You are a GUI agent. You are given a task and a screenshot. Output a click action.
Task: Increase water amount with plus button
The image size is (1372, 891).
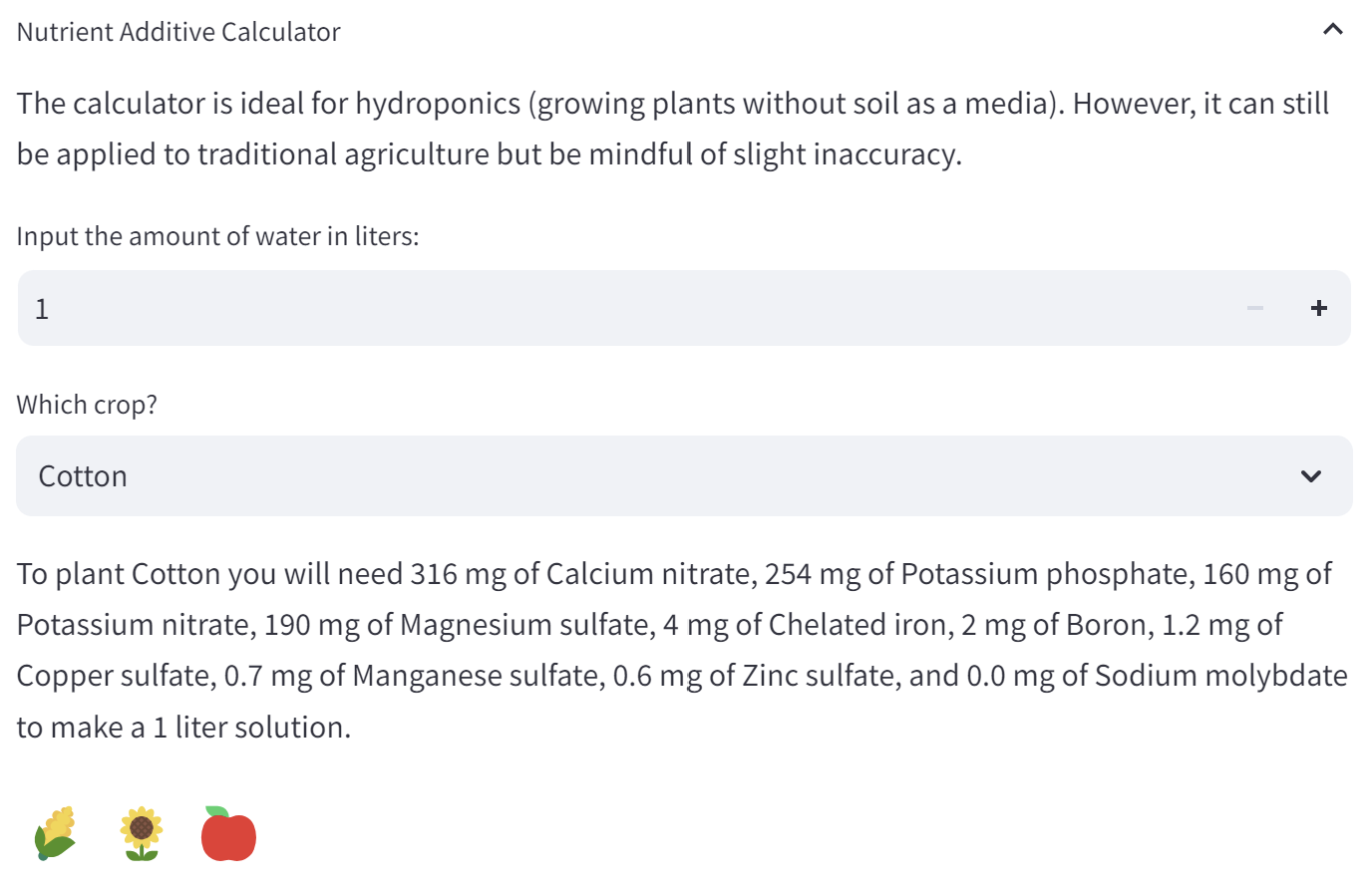point(1318,308)
